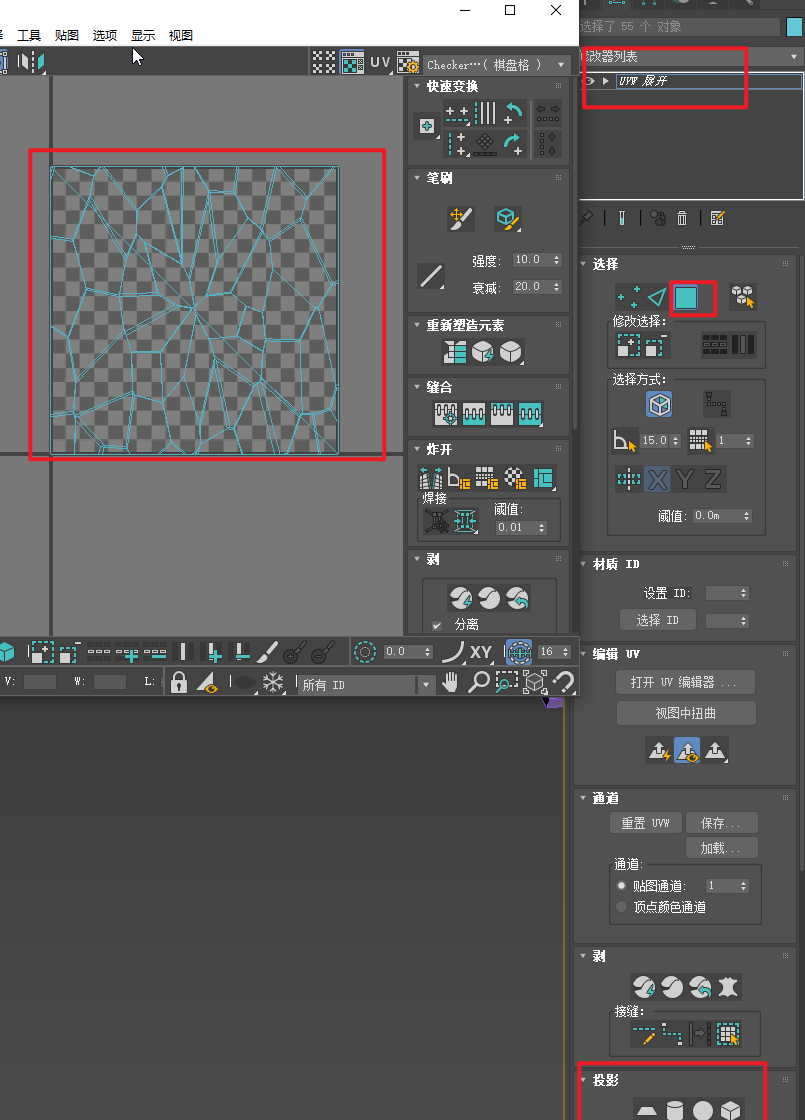Activate the polygon sub-object selection mode
805x1120 pixels.
click(x=686, y=298)
